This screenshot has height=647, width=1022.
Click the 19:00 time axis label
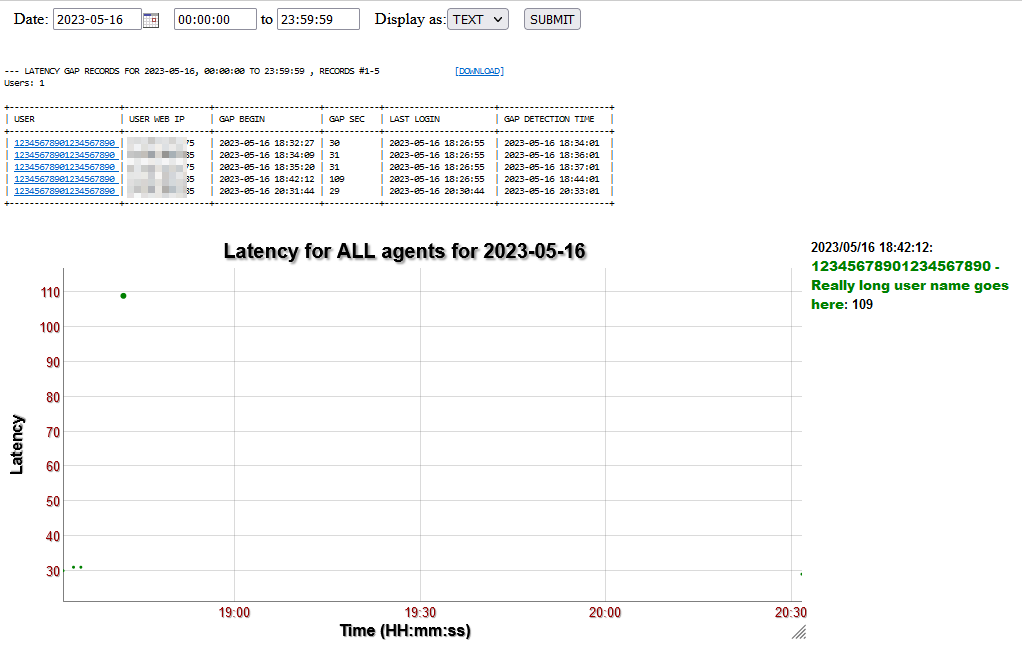tap(234, 612)
